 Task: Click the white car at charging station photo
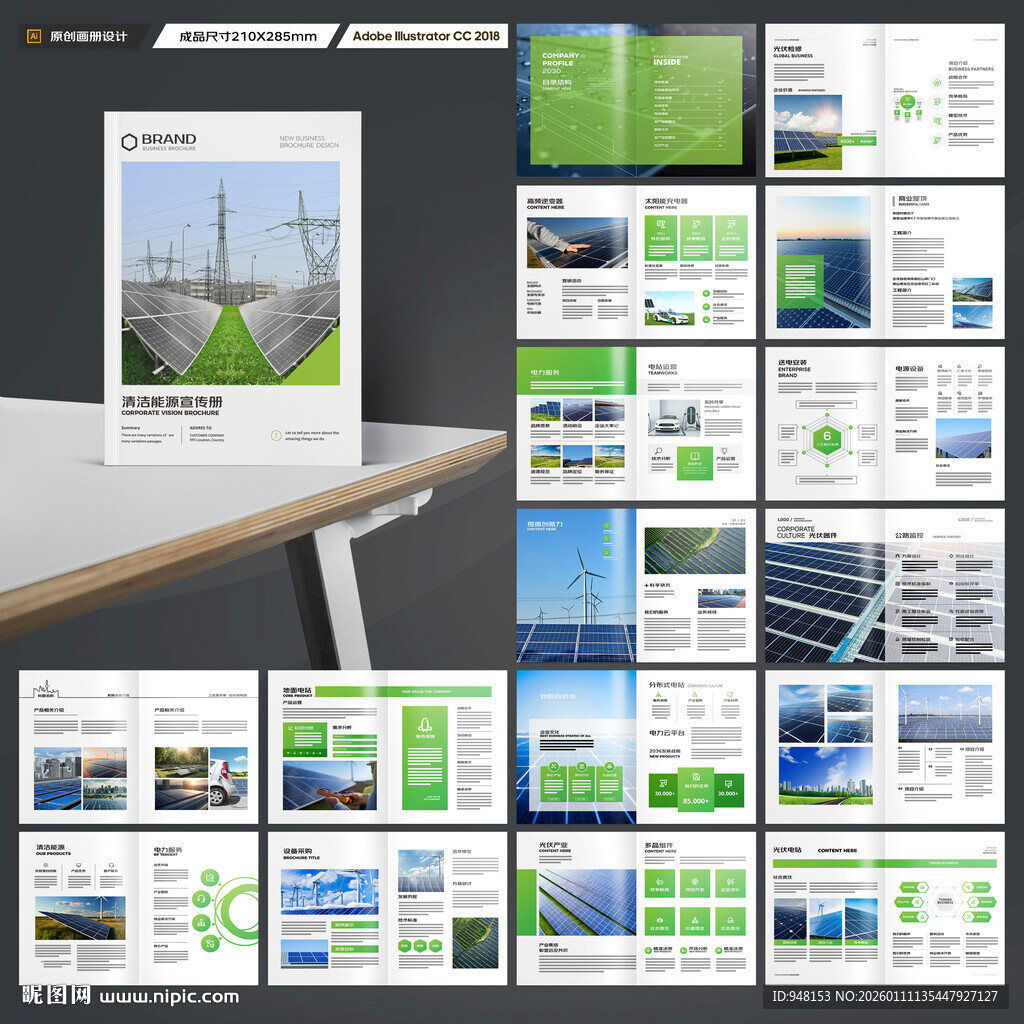pos(674,418)
